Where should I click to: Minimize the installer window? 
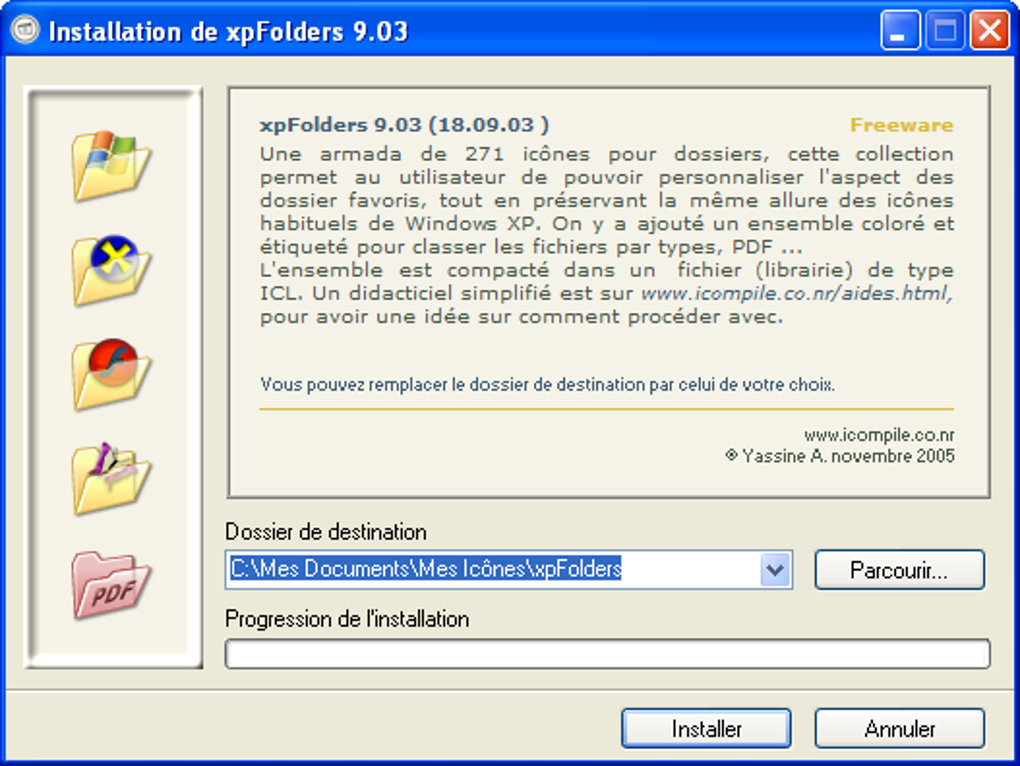[899, 30]
